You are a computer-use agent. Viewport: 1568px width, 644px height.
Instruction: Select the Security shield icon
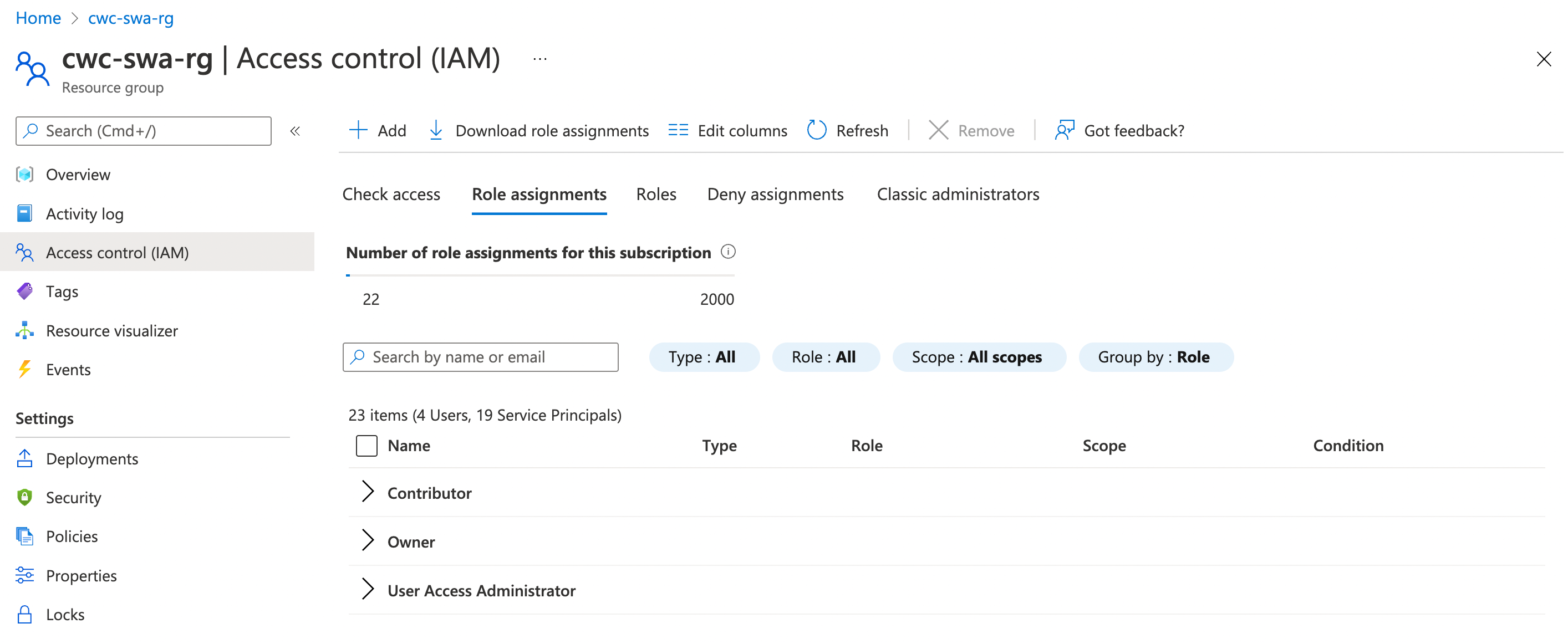point(24,497)
